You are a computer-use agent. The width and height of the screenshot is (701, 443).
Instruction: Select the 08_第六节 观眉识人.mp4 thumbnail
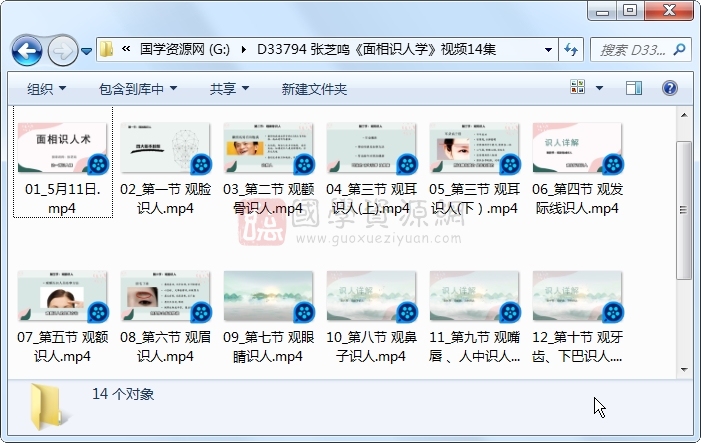pos(165,296)
